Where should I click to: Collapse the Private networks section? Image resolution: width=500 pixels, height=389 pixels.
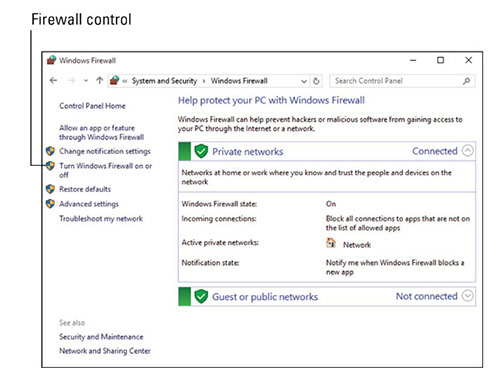coord(468,151)
